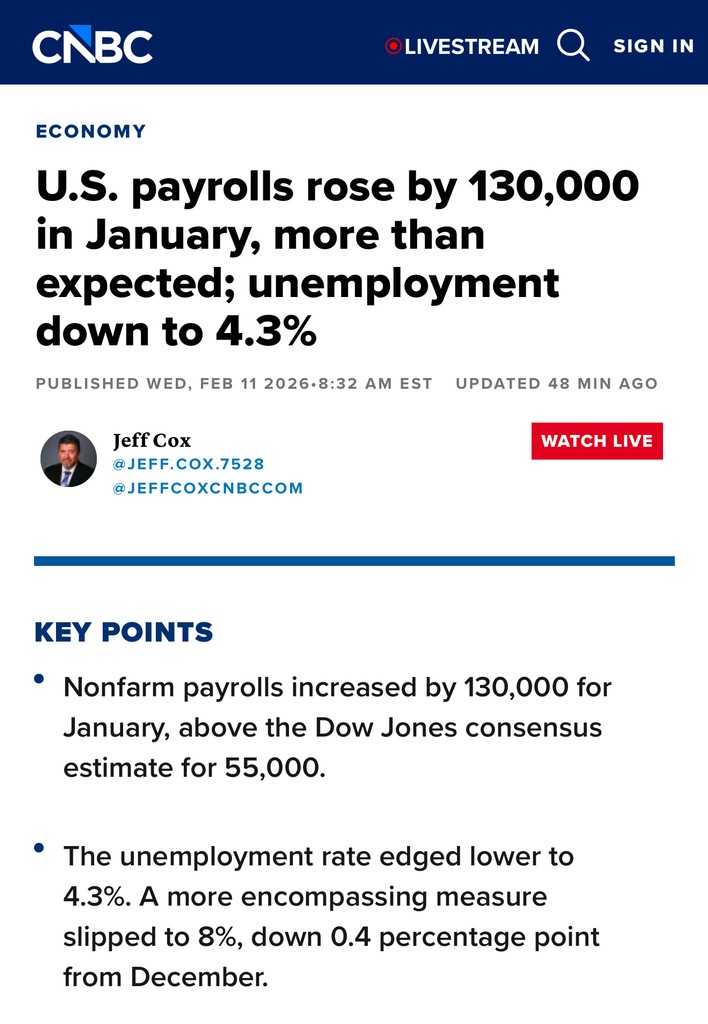This screenshot has height=1024, width=708.
Task: Select the unemployment rate key point text
Action: coord(331,916)
